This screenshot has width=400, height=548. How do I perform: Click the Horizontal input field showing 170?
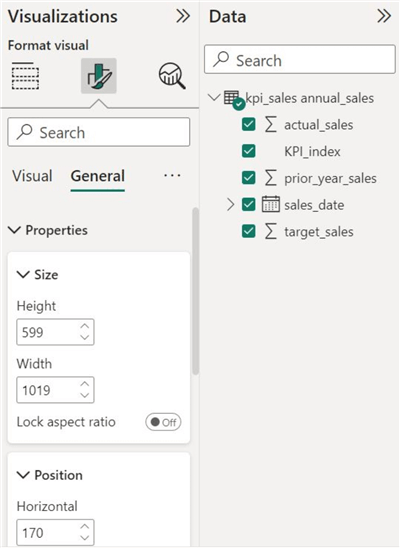55,532
